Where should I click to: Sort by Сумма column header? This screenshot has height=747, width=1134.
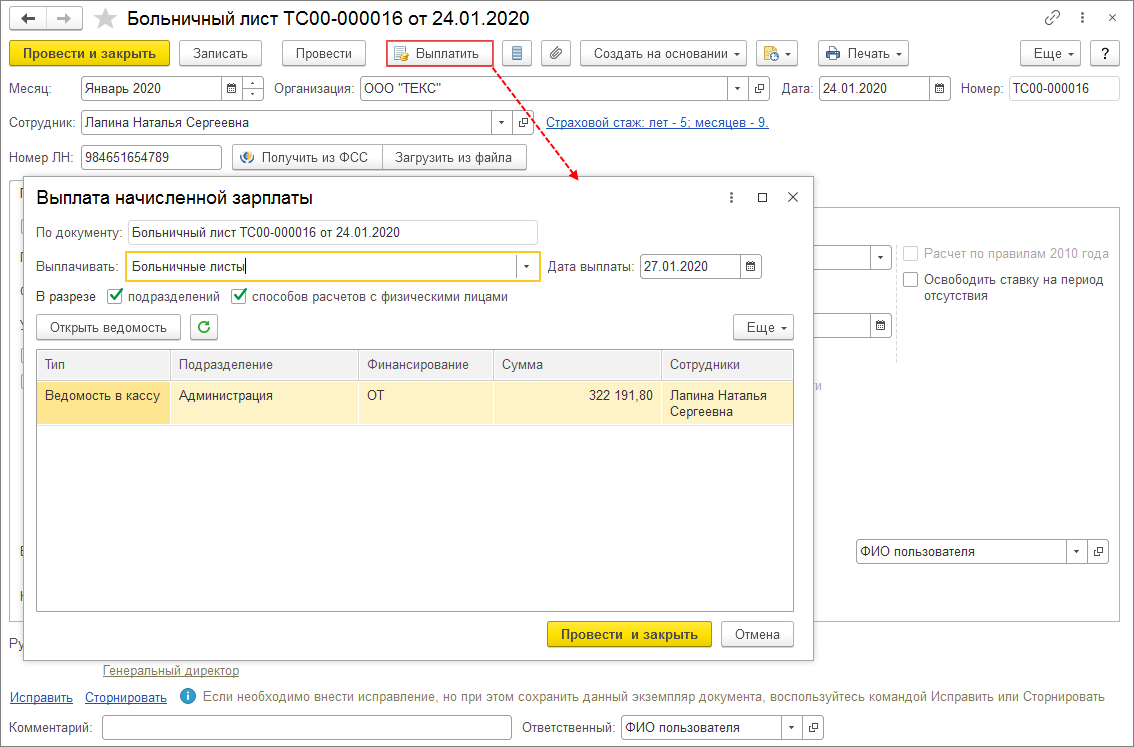[x=577, y=364]
